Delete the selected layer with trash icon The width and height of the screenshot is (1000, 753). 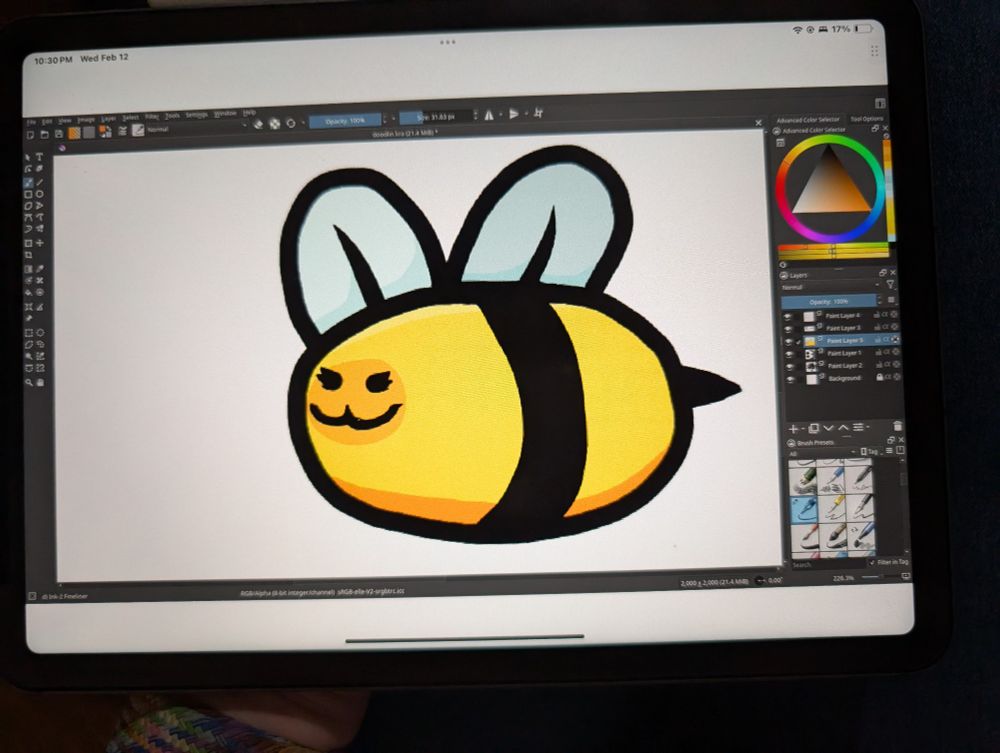pos(898,426)
